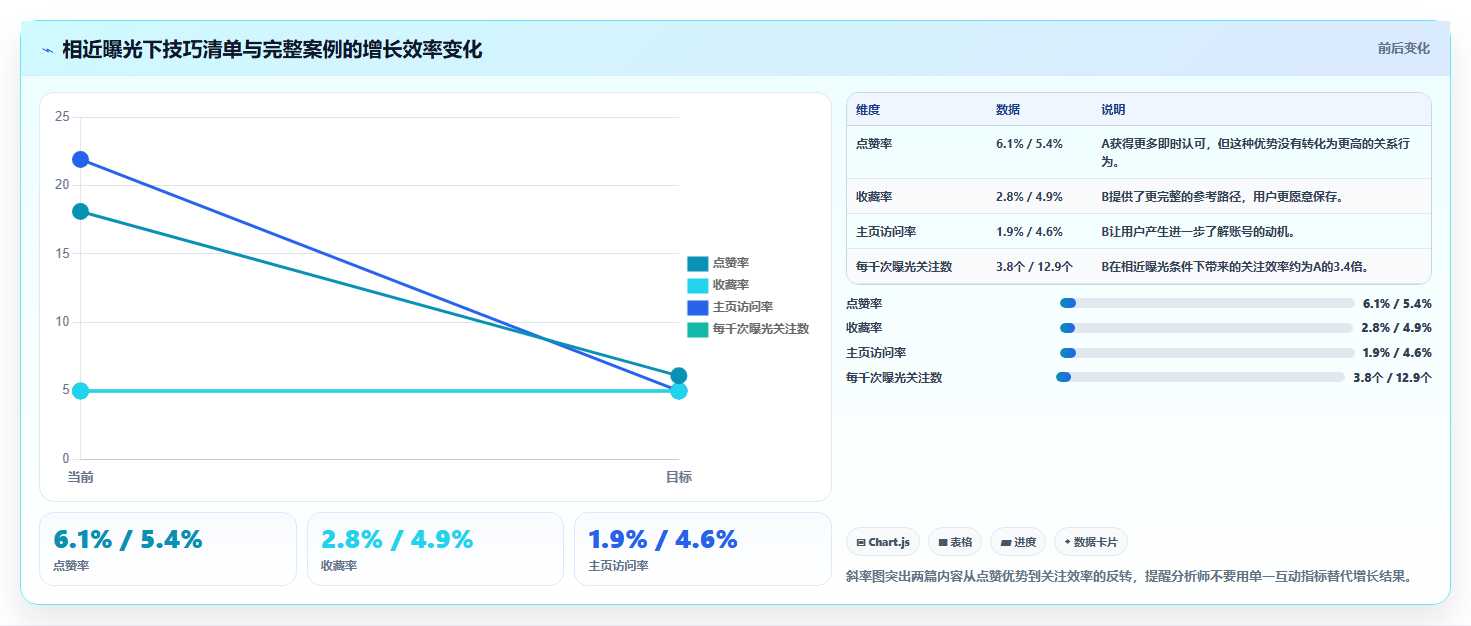1471x626 pixels.
Task: Click the footer note starting 斜率图突出
Action: pos(1128,576)
